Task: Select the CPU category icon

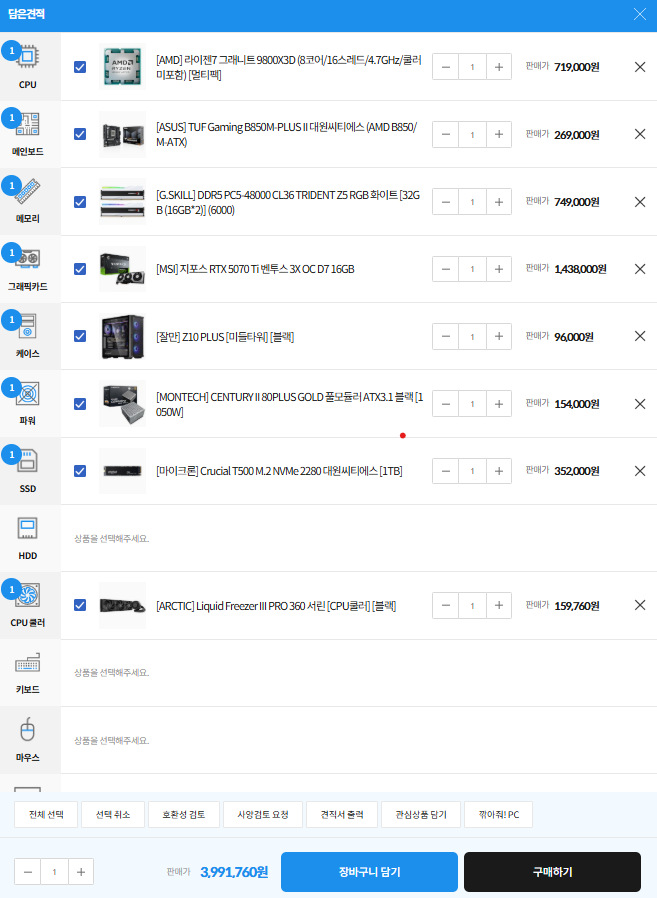Action: point(27,58)
